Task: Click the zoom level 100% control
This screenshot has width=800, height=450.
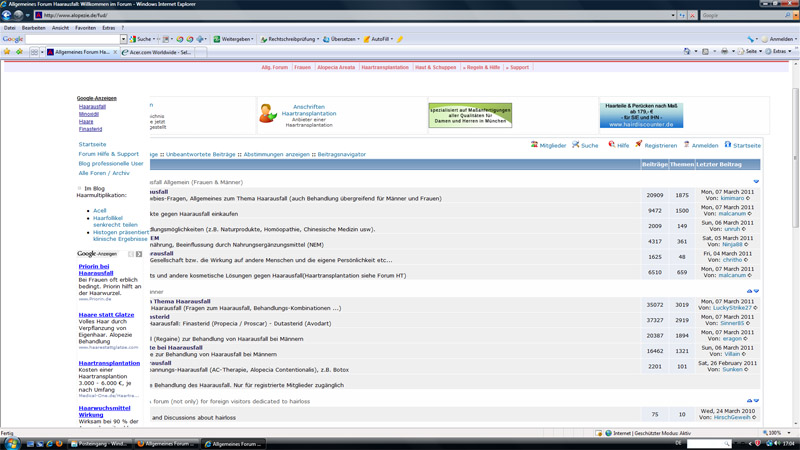Action: pos(776,433)
